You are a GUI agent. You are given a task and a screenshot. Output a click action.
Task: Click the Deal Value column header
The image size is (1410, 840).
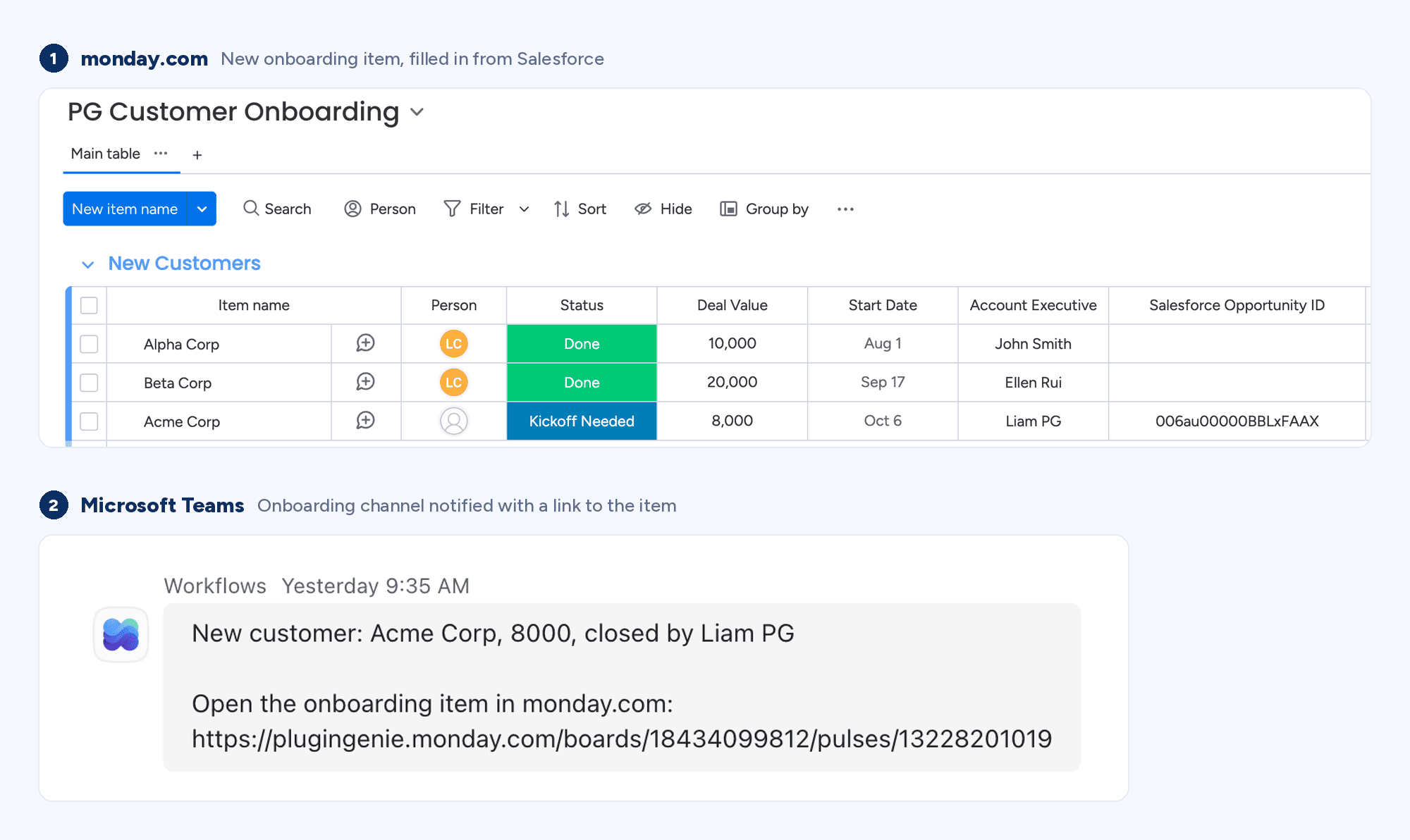tap(732, 305)
